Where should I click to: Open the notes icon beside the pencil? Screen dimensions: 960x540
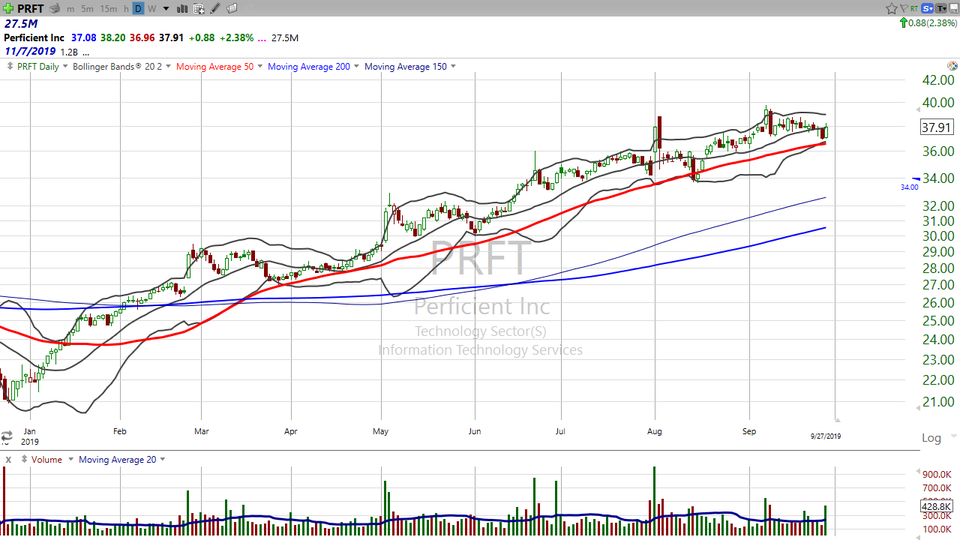(x=232, y=8)
